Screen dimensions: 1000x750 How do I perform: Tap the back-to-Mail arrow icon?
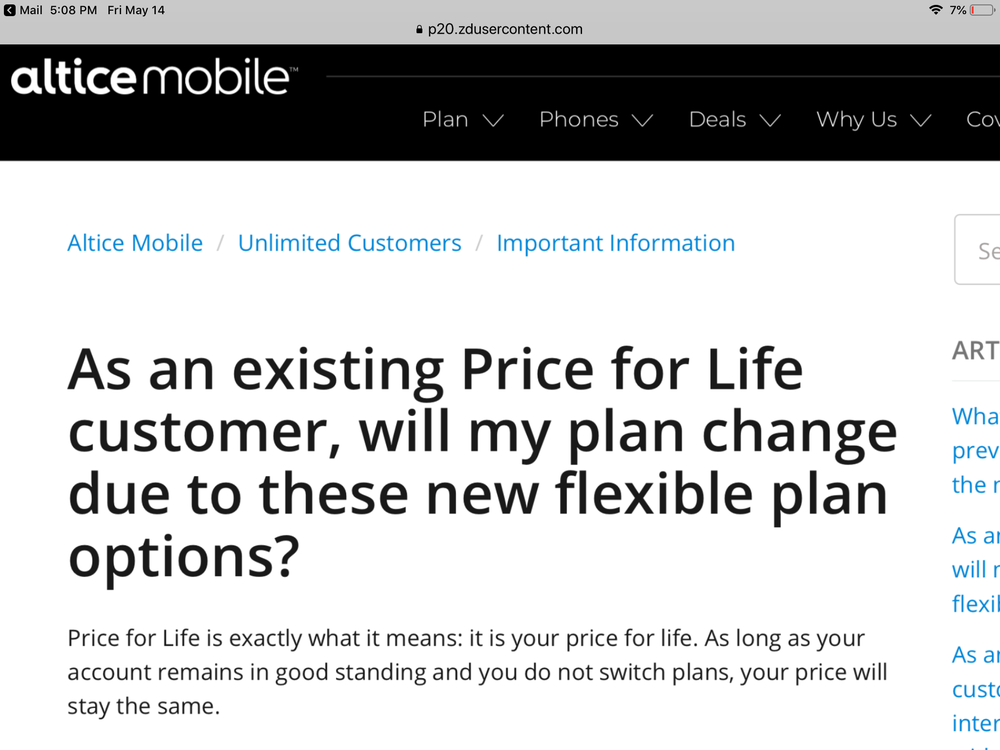(9, 10)
